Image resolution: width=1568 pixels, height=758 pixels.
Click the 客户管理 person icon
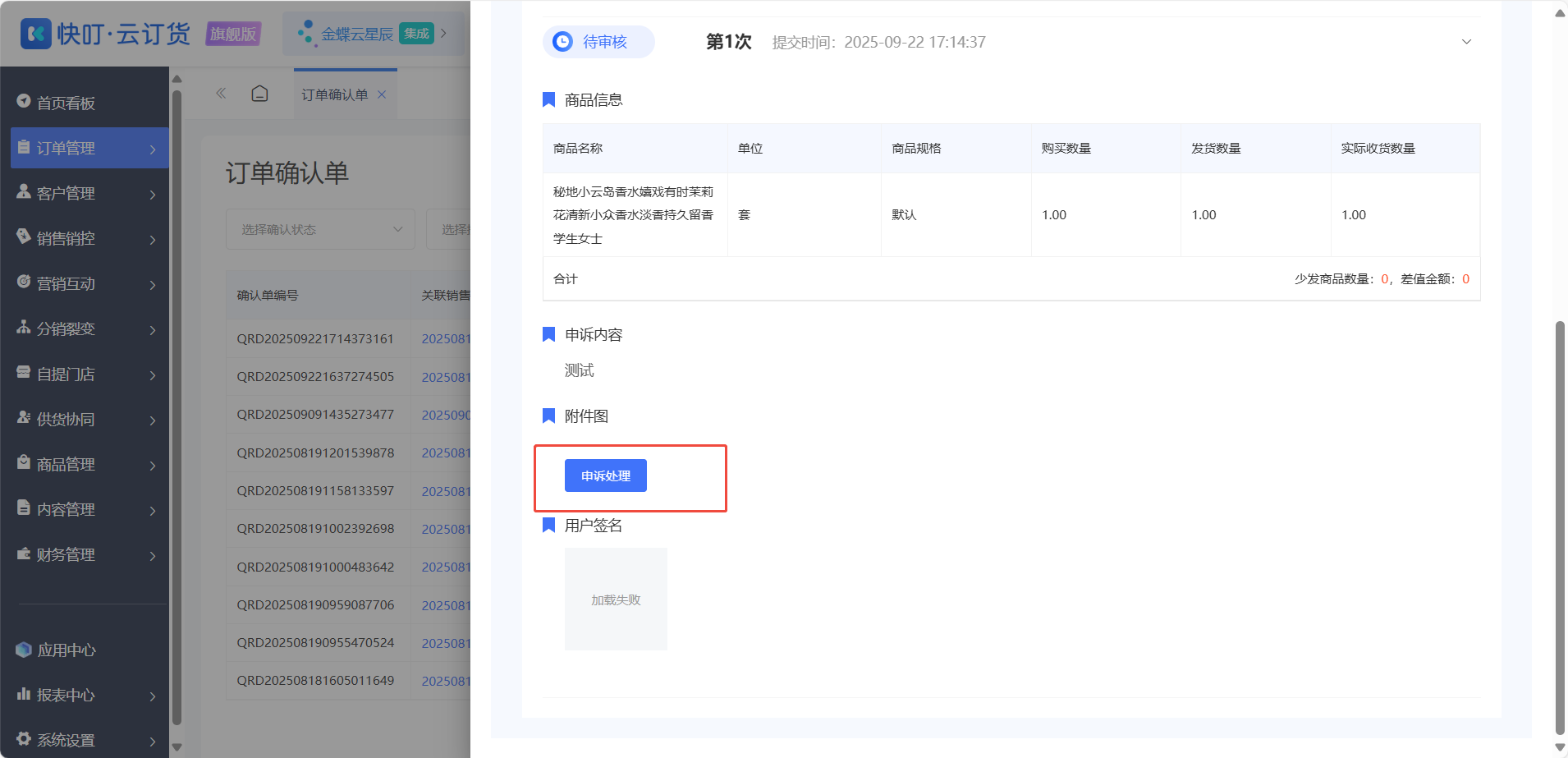(x=24, y=191)
